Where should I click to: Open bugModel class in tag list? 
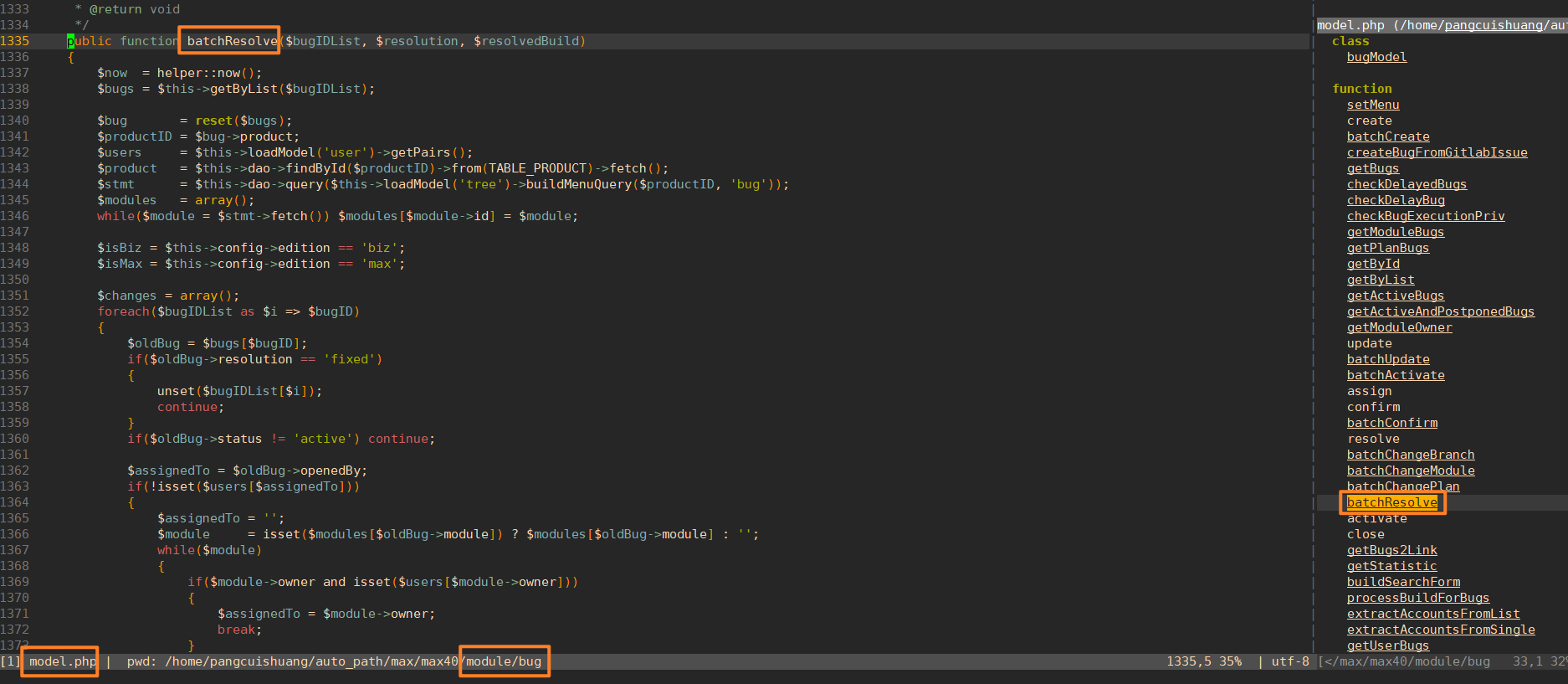click(x=1376, y=57)
